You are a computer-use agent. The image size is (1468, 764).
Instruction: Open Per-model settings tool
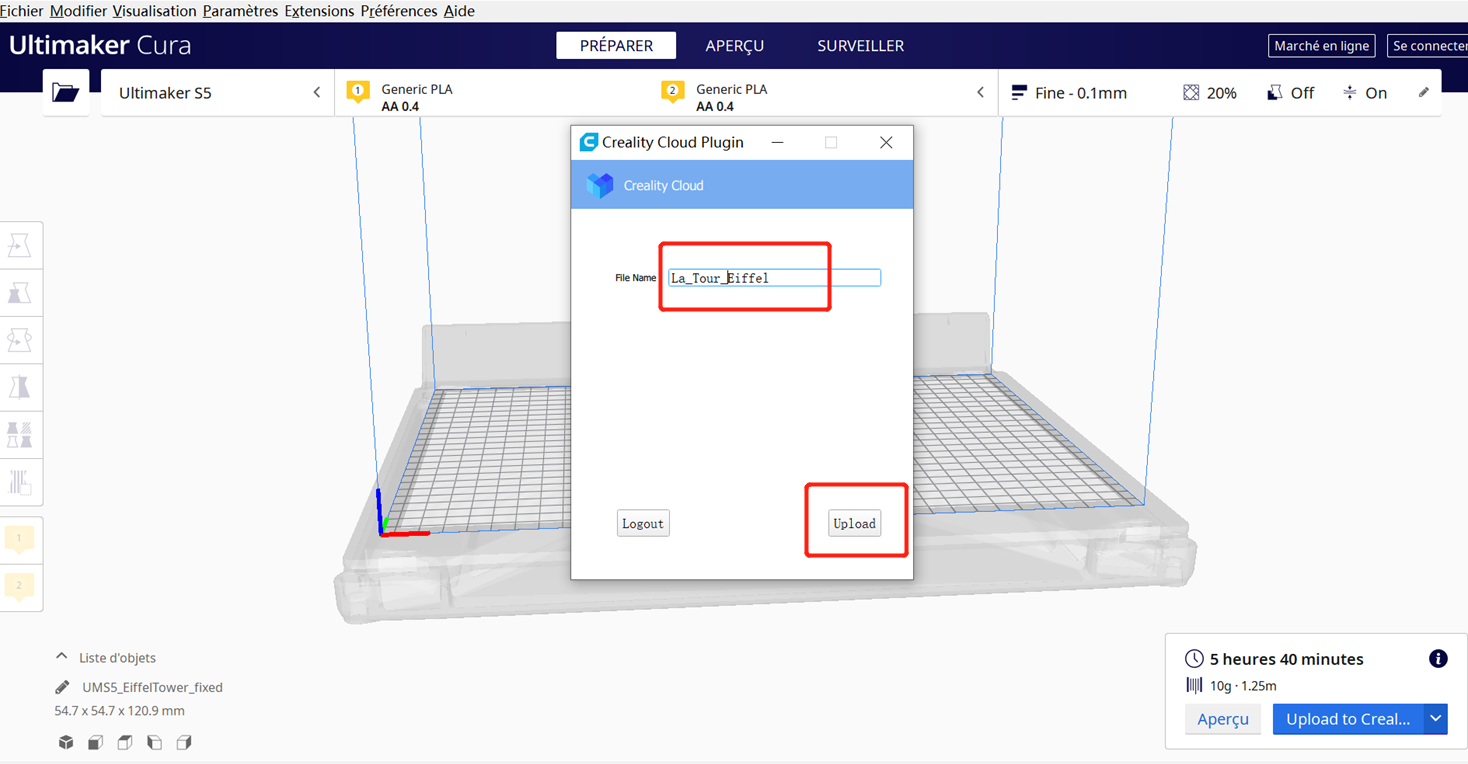[22, 435]
